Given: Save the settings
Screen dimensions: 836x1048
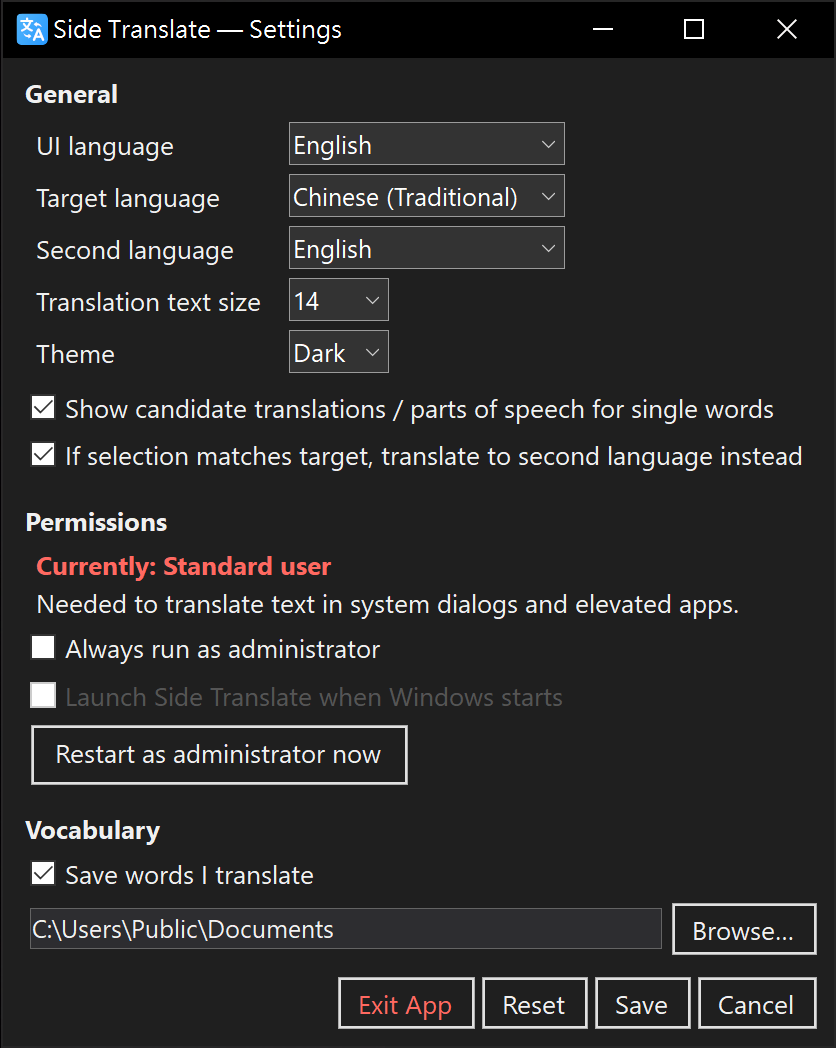Looking at the screenshot, I should 642,1004.
